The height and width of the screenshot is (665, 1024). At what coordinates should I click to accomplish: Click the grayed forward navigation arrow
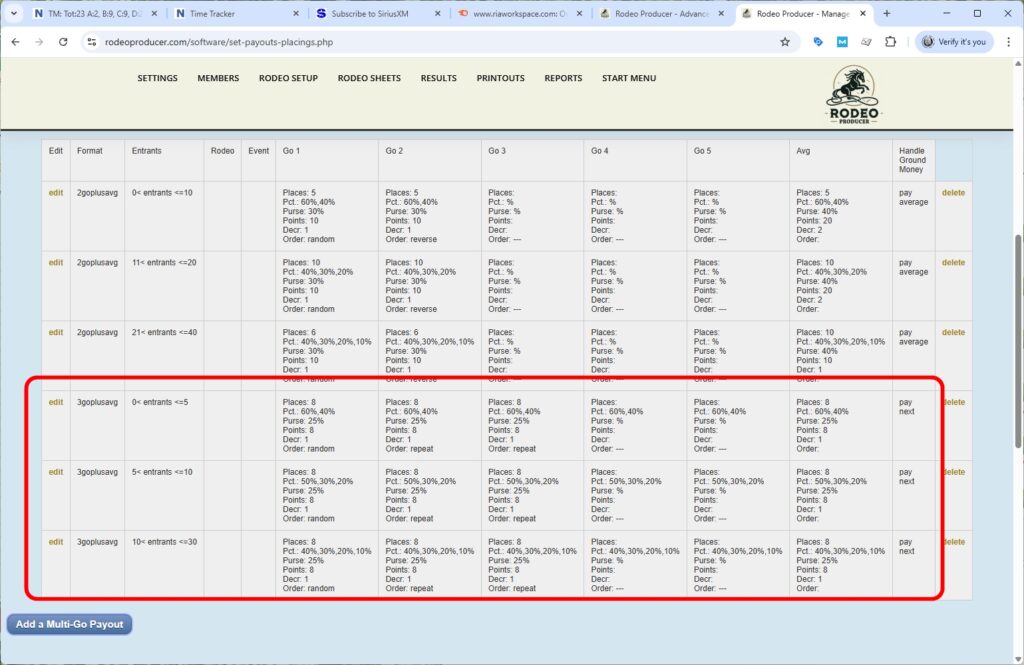[40, 43]
